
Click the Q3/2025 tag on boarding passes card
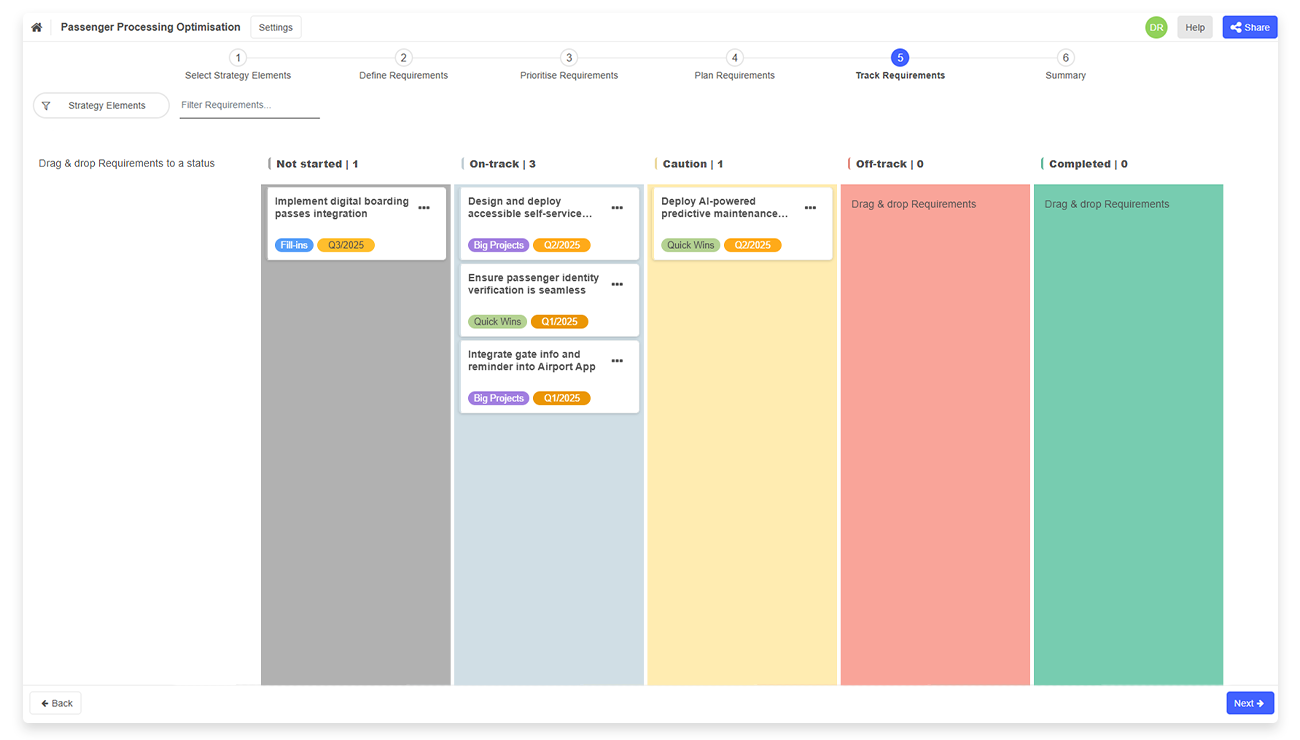(x=346, y=245)
